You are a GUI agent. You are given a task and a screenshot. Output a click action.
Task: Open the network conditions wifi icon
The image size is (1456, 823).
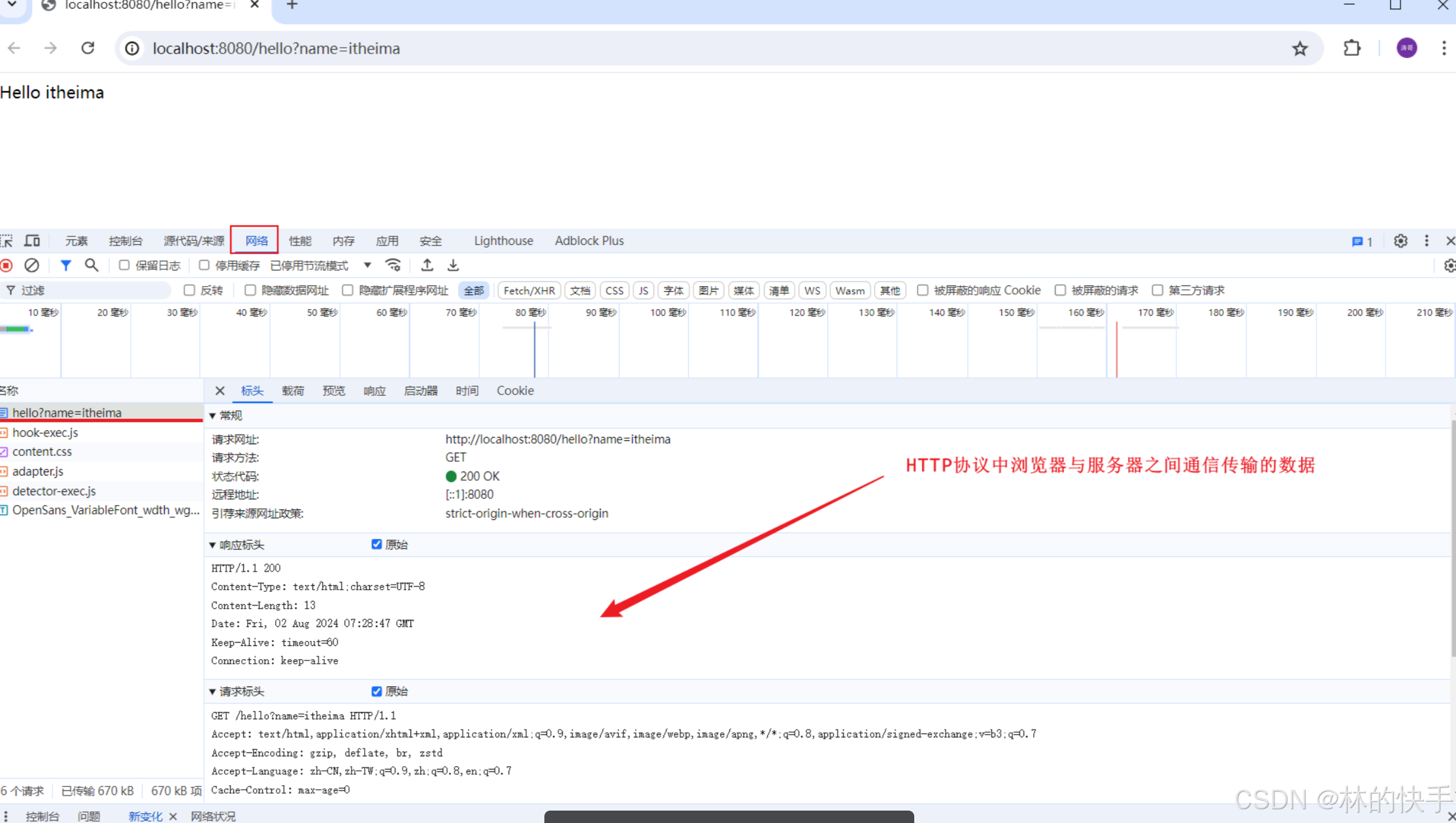[x=393, y=265]
